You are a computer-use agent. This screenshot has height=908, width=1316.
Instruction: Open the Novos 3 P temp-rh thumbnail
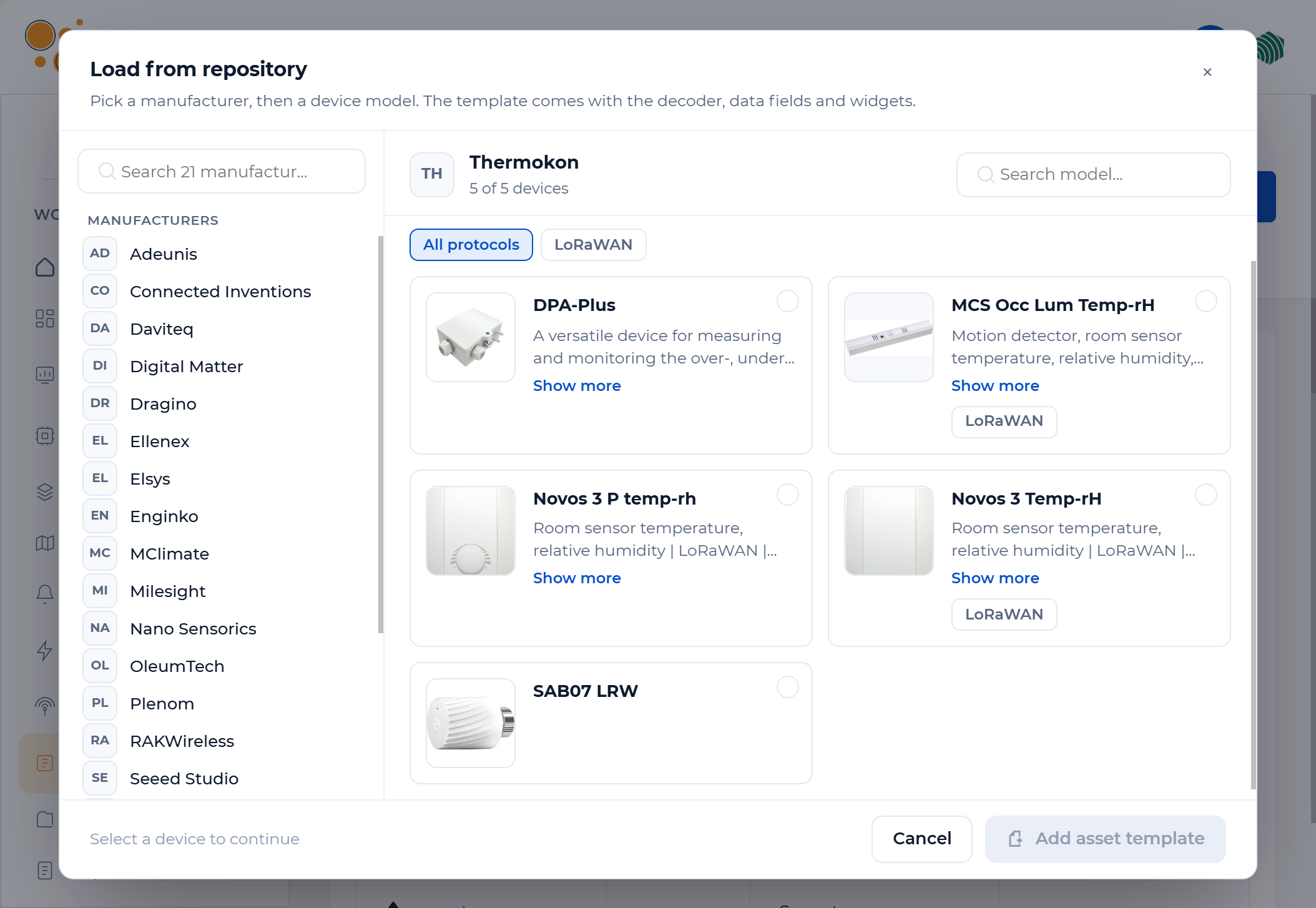(x=471, y=531)
